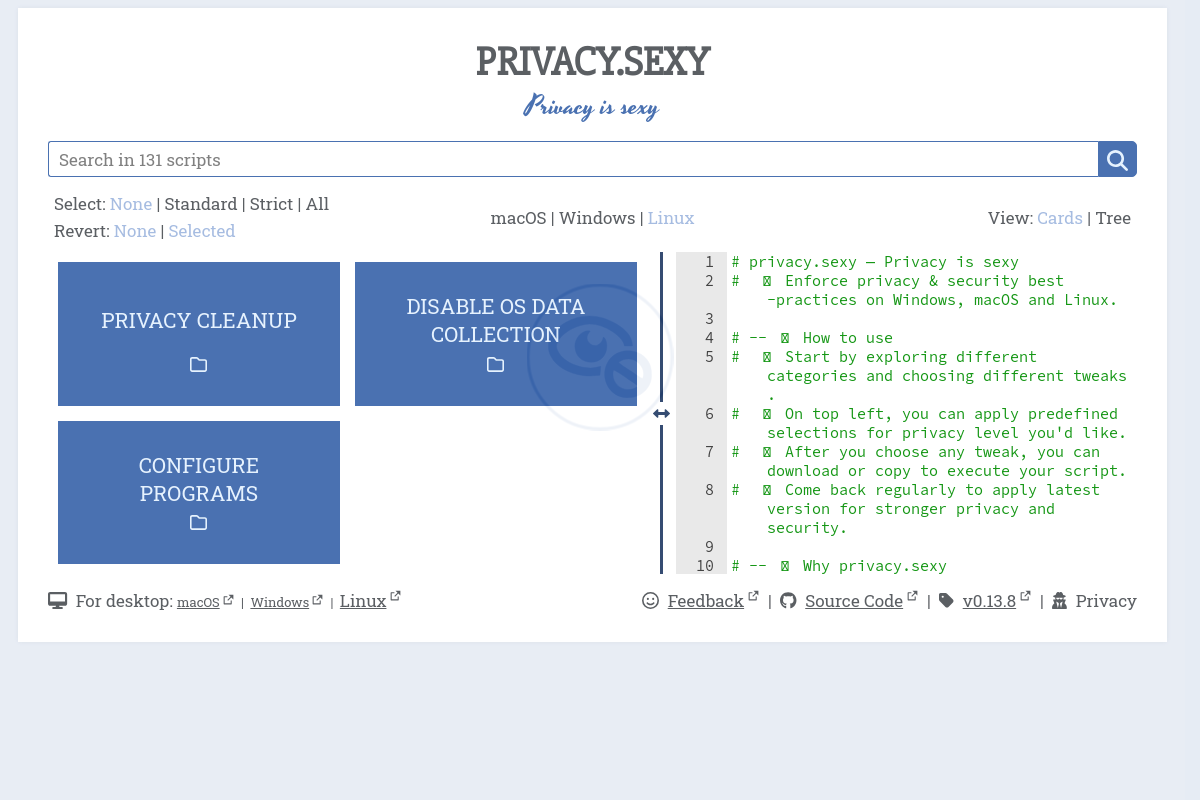The image size is (1200, 800).
Task: Click the magnifying glass search icon
Action: [x=1117, y=160]
